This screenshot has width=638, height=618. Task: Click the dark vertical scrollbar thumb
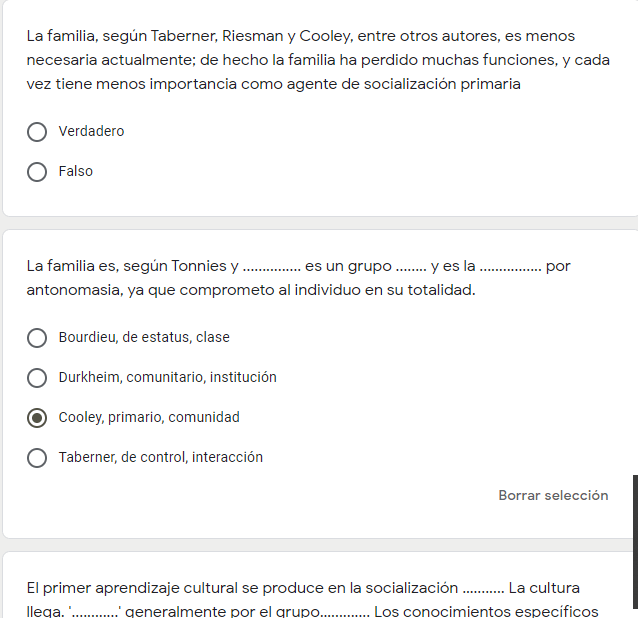pos(635,540)
